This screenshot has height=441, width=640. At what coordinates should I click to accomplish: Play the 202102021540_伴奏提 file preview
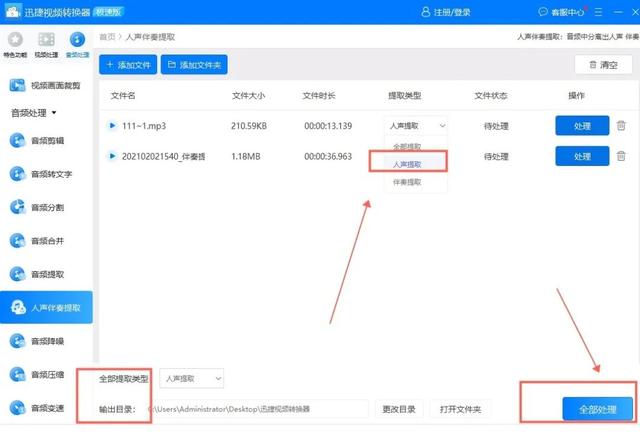coord(112,156)
